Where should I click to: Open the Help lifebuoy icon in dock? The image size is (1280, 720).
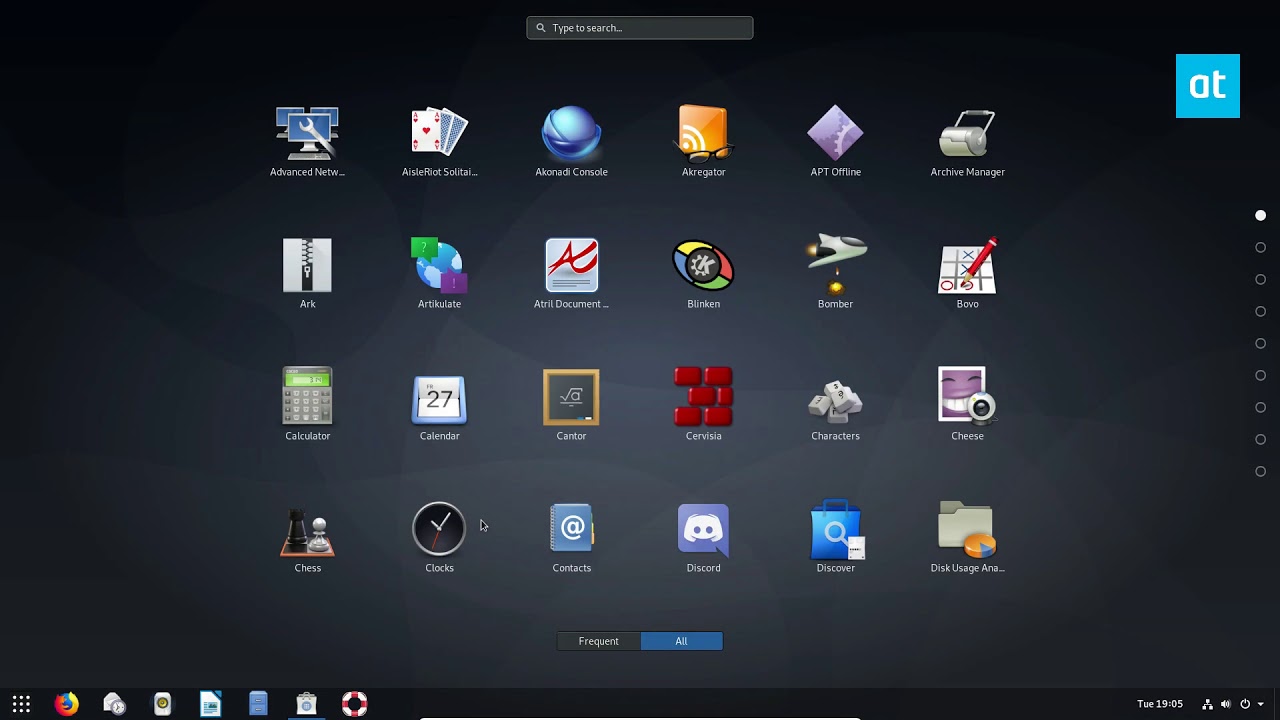[x=354, y=704]
